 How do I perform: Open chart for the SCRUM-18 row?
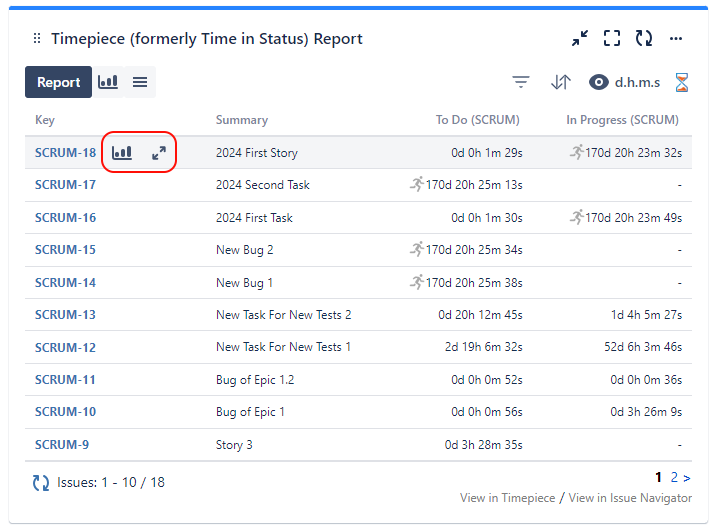tap(122, 153)
